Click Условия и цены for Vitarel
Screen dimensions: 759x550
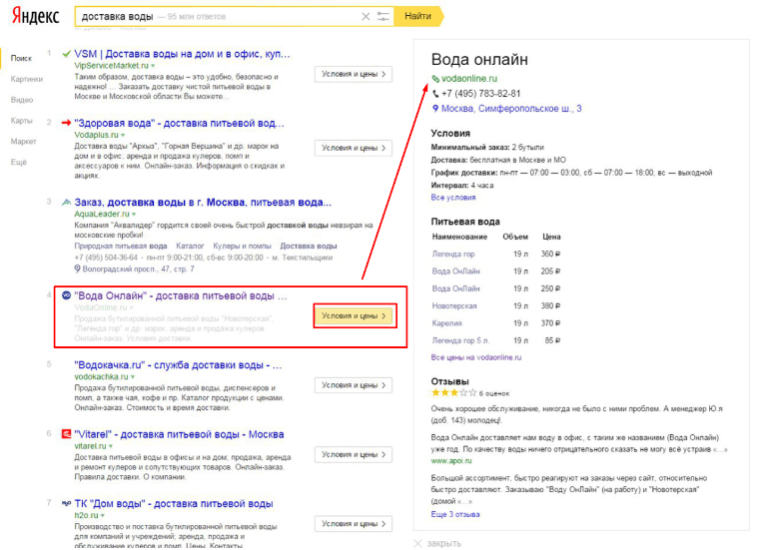pyautogui.click(x=353, y=454)
